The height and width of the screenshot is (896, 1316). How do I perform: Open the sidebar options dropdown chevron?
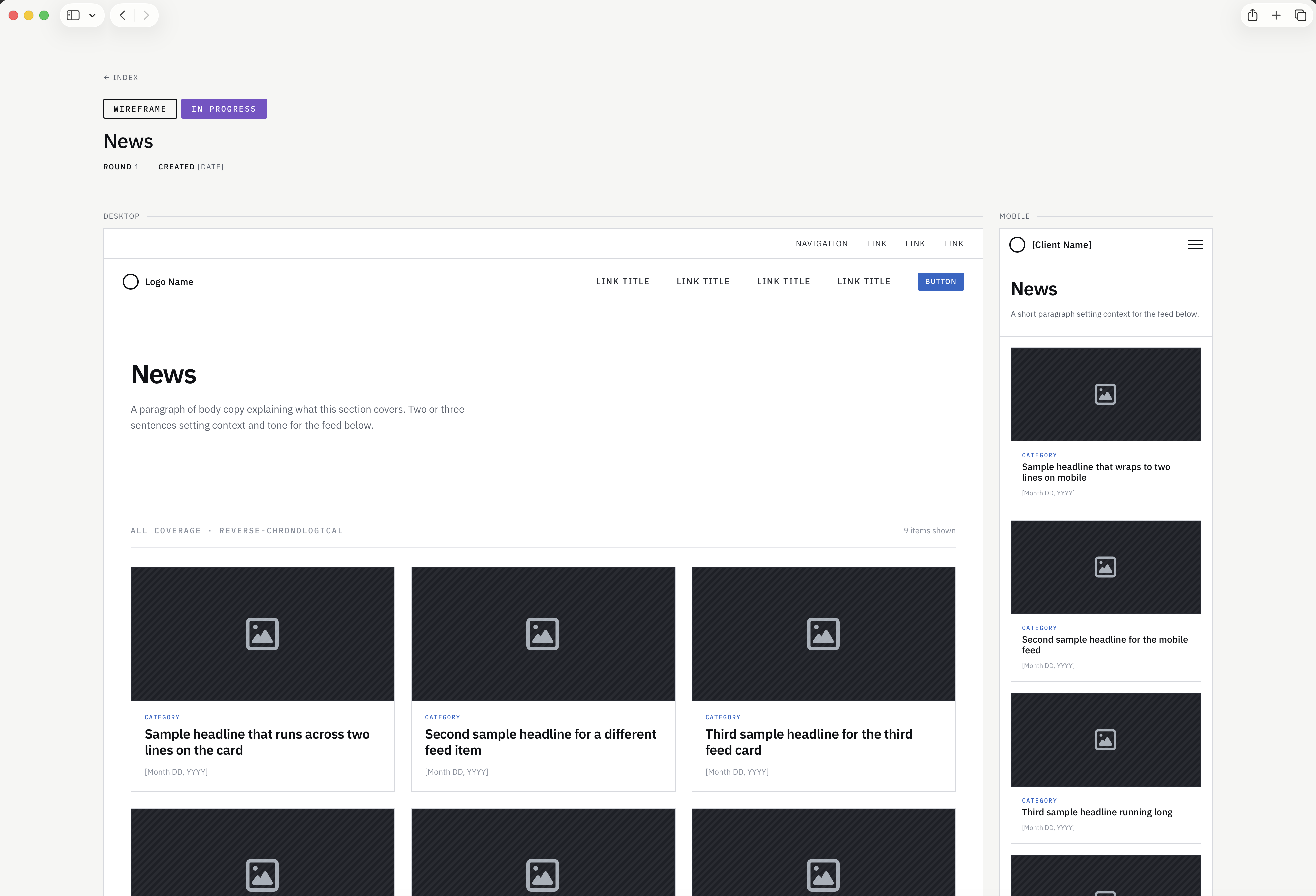[92, 15]
